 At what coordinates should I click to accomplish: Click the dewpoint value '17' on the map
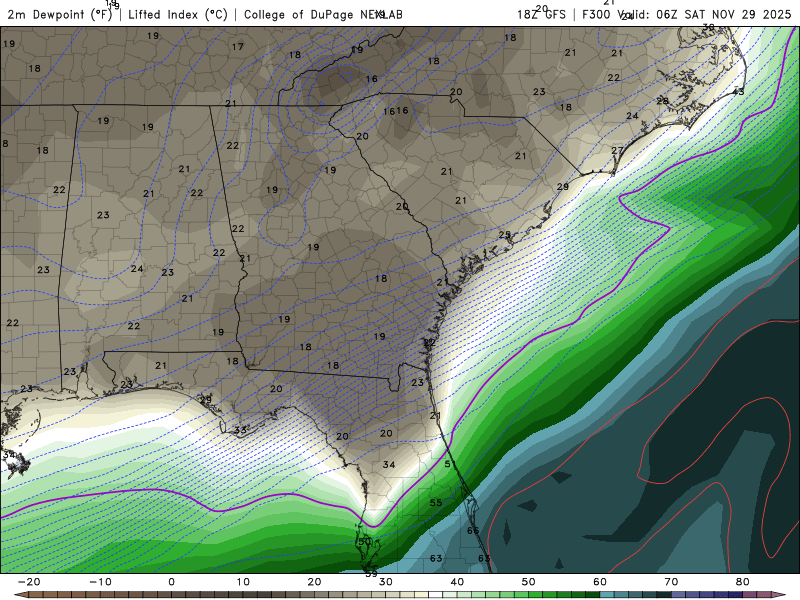click(x=238, y=47)
